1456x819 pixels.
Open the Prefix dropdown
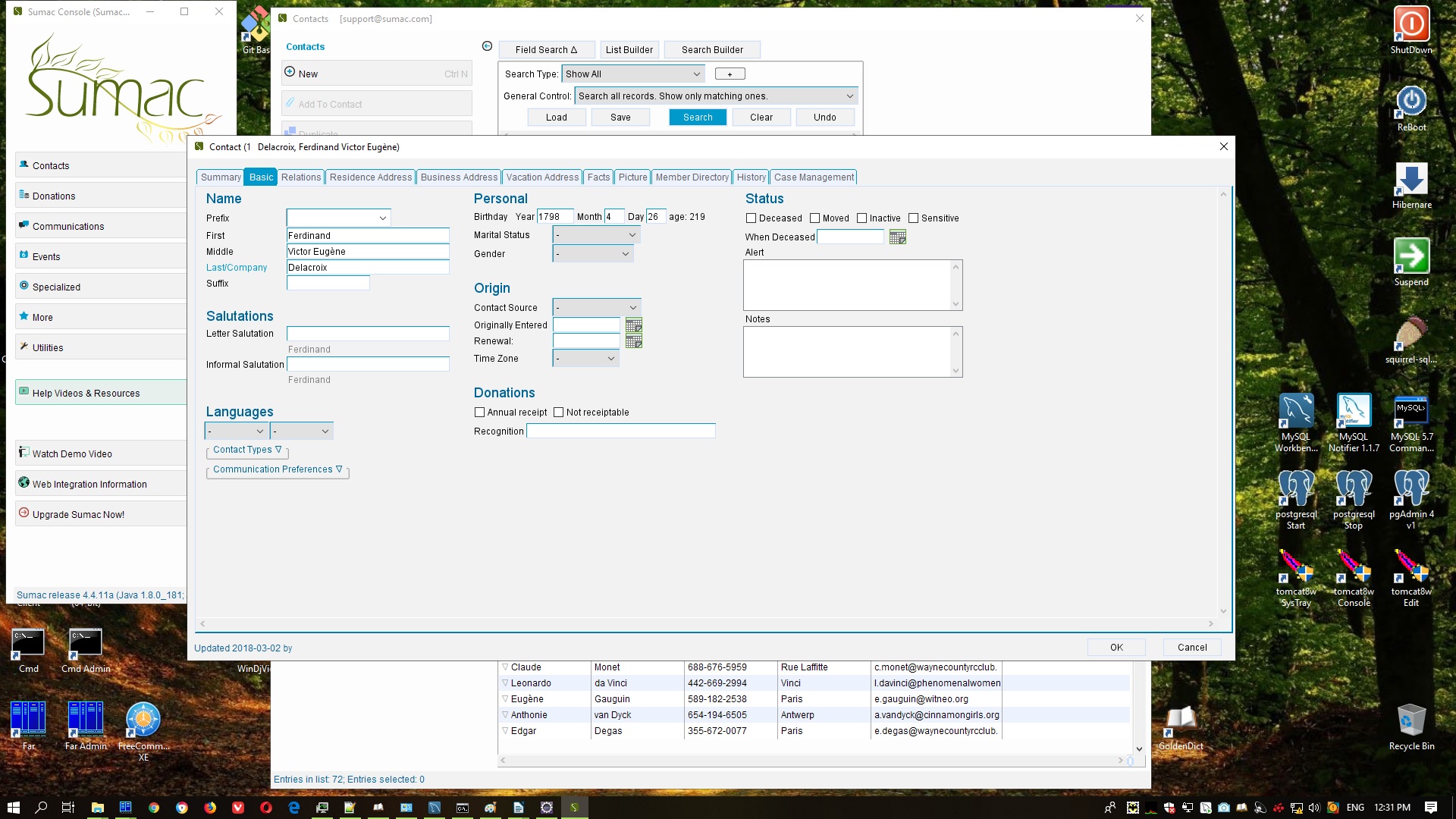(338, 218)
